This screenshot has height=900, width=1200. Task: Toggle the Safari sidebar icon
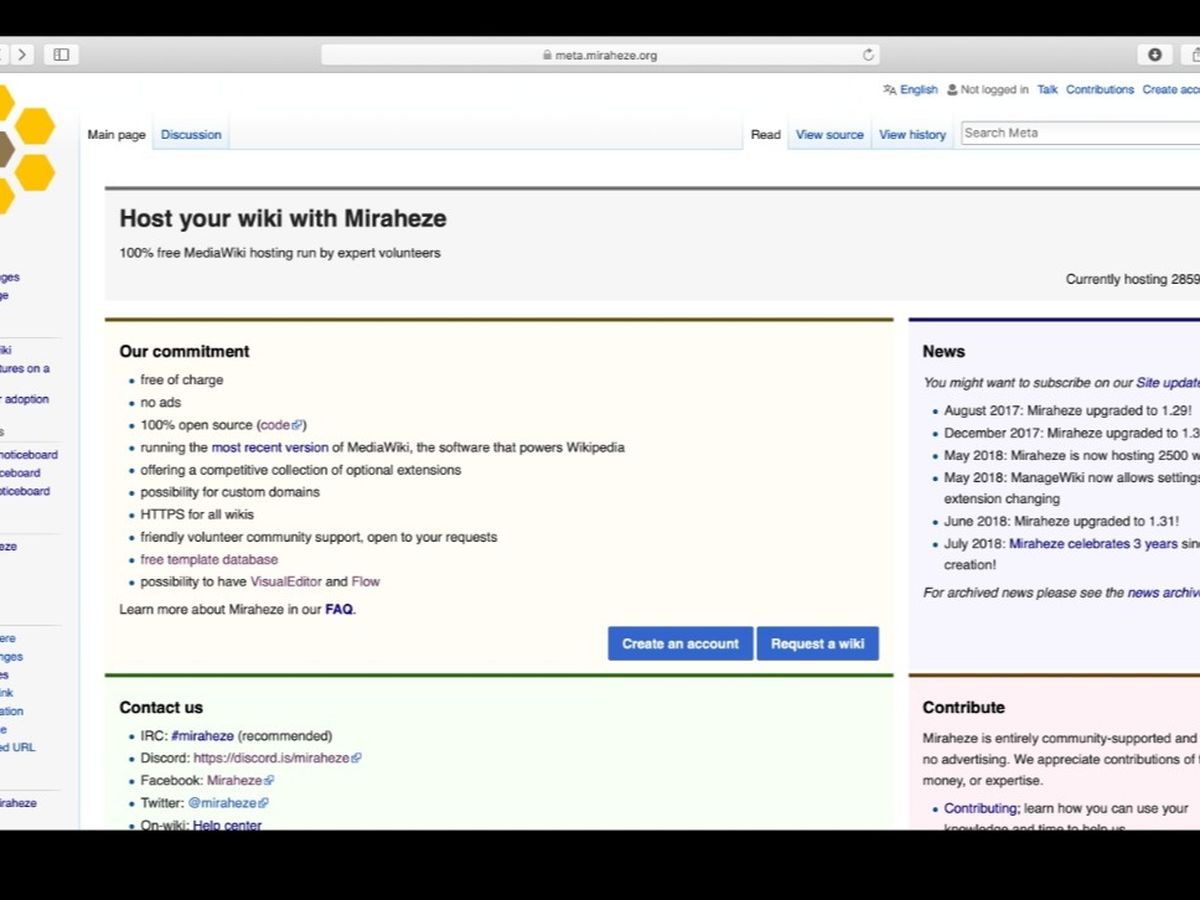pos(61,55)
